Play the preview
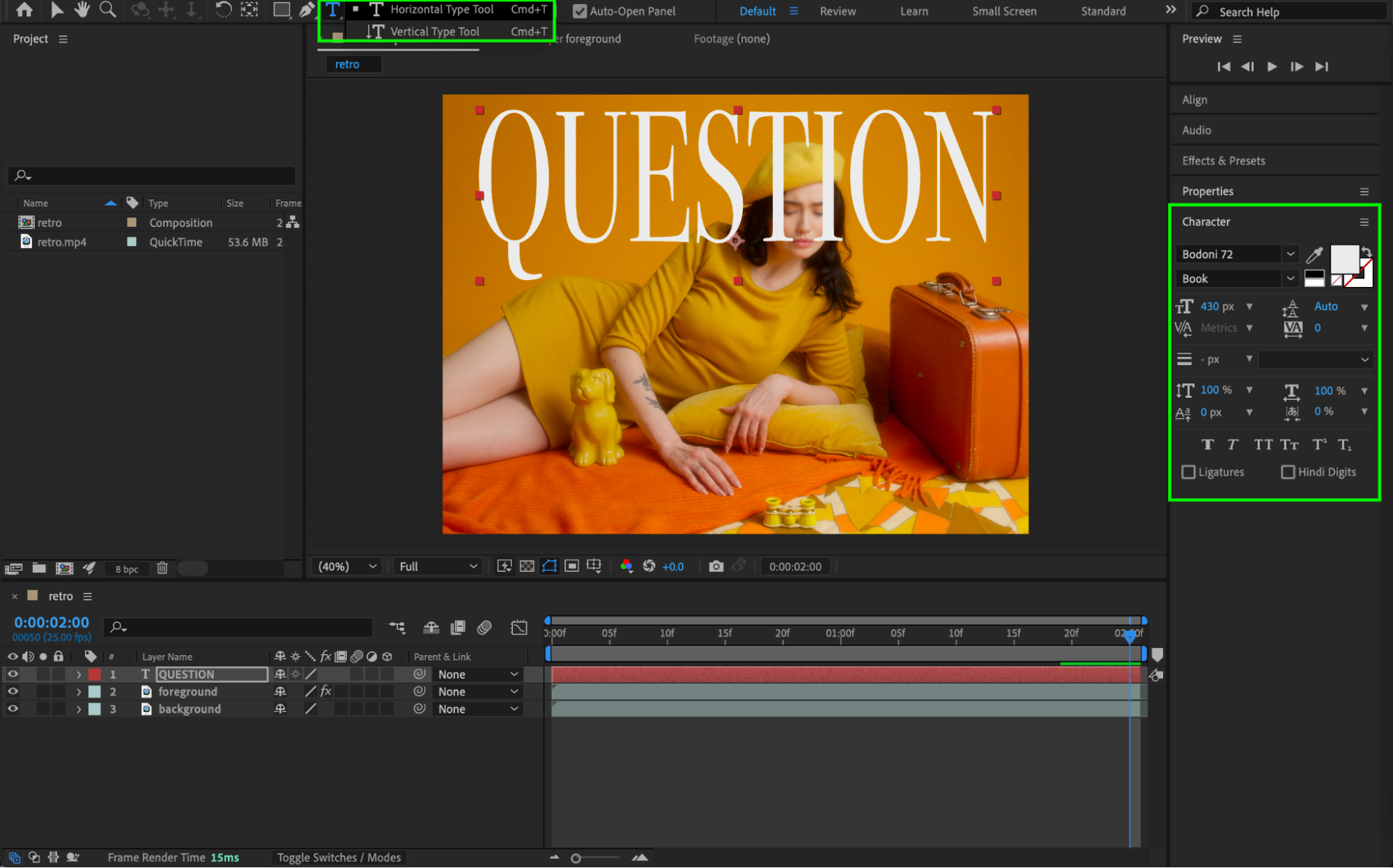The height and width of the screenshot is (868, 1393). coord(1272,67)
